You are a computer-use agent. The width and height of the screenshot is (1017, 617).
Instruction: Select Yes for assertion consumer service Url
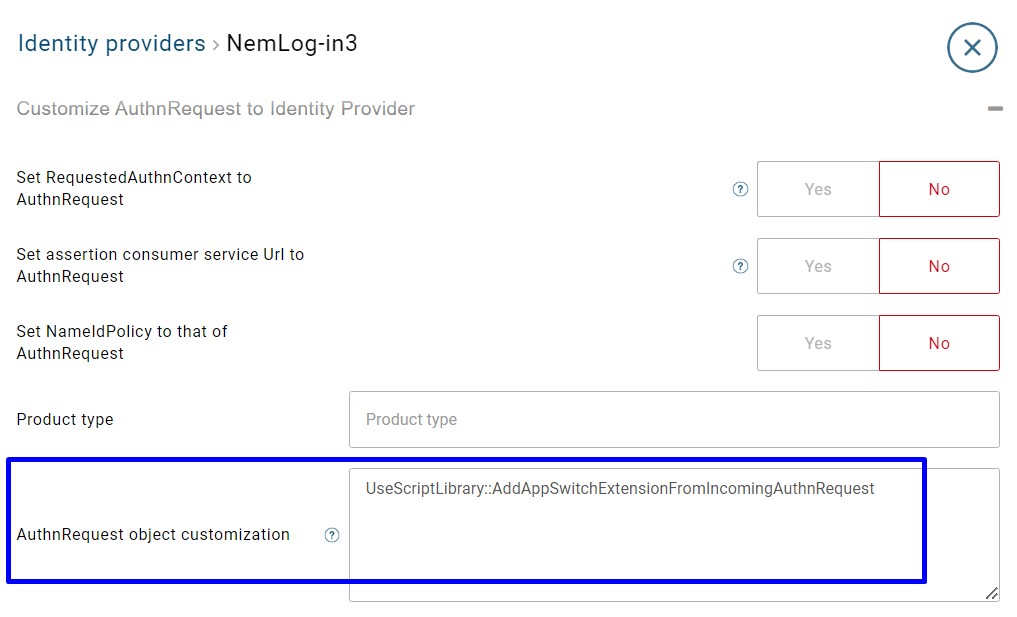point(817,266)
